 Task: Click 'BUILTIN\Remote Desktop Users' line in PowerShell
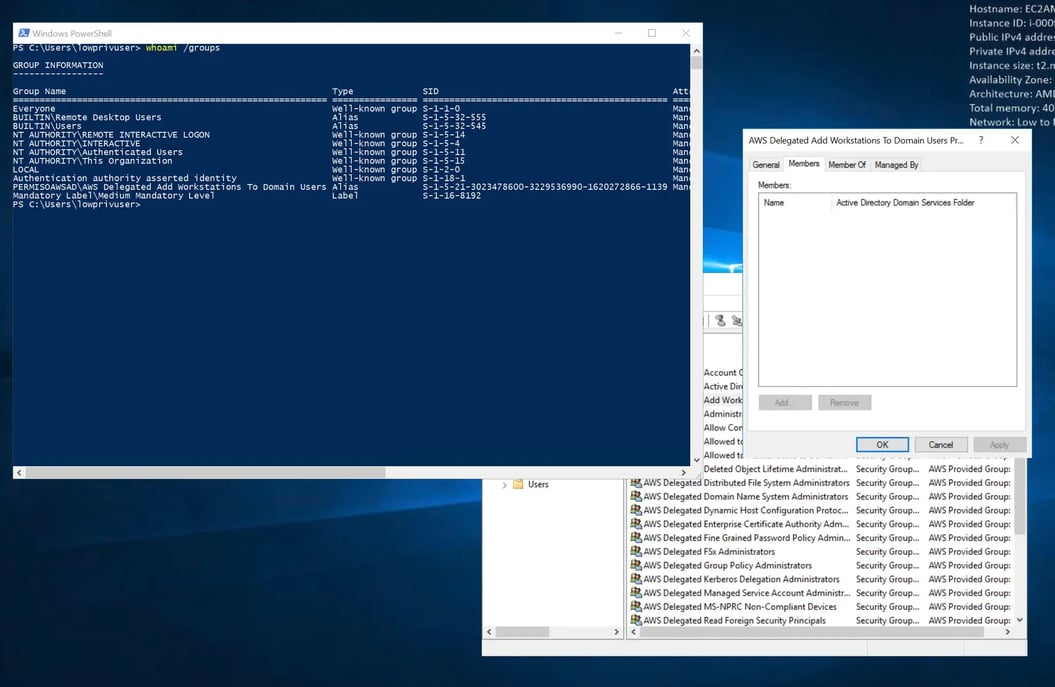pos(87,117)
